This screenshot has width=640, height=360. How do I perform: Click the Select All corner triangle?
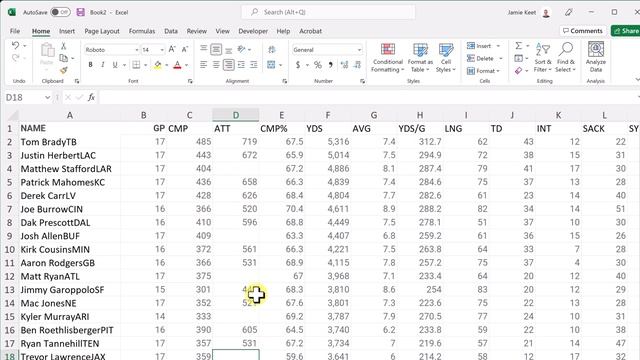[13, 116]
